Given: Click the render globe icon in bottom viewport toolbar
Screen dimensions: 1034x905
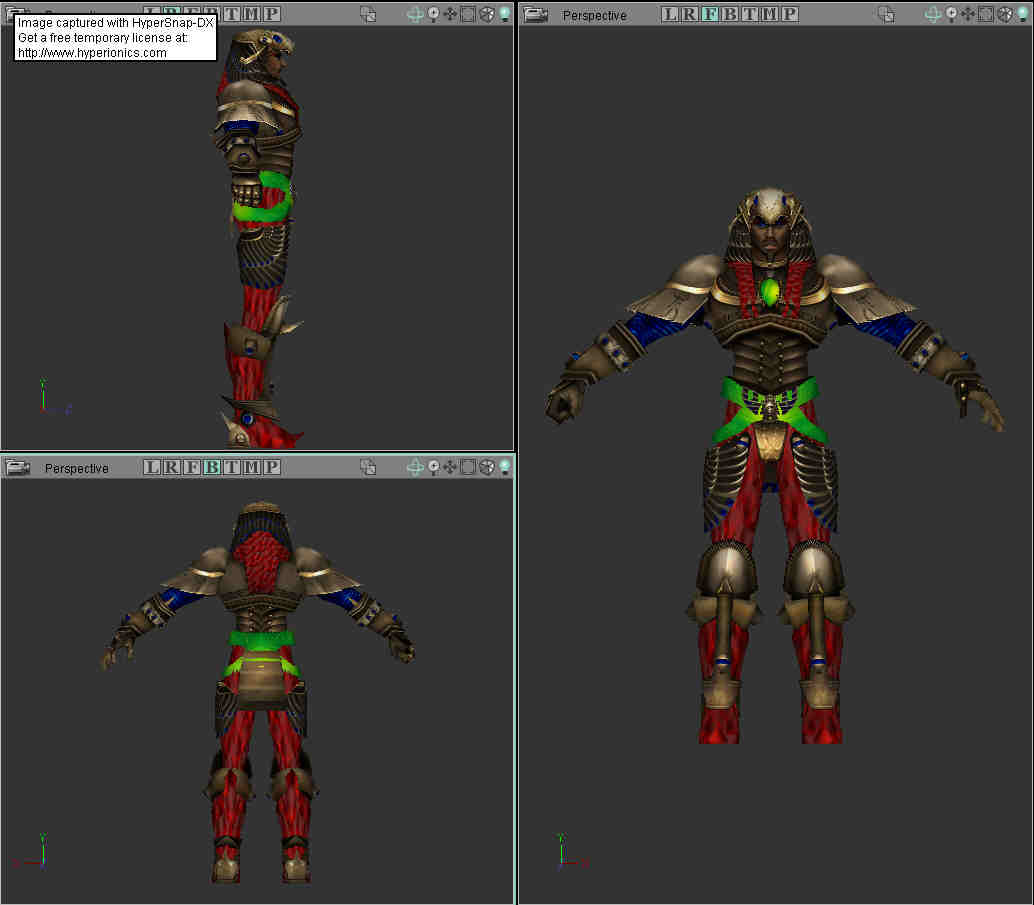Looking at the screenshot, I should pyautogui.click(x=486, y=466).
